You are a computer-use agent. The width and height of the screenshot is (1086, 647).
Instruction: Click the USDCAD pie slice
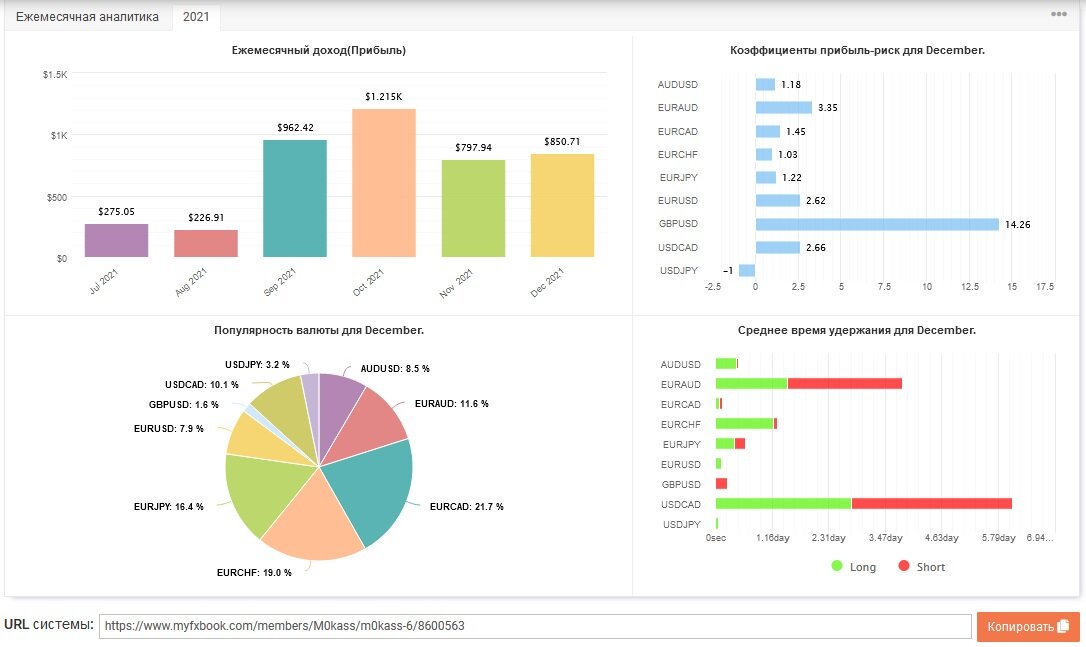[x=287, y=416]
